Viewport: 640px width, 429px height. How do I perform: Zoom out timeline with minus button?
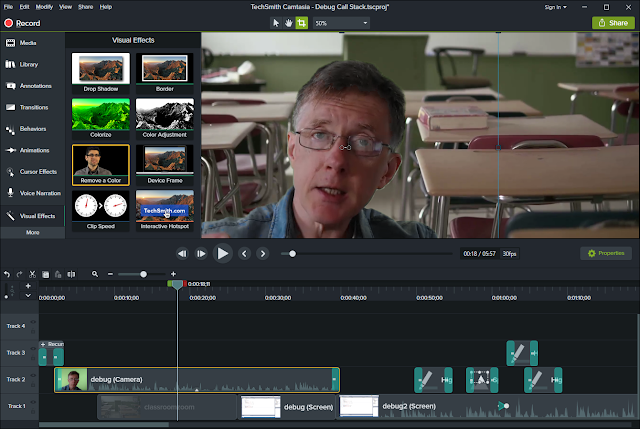coord(110,274)
